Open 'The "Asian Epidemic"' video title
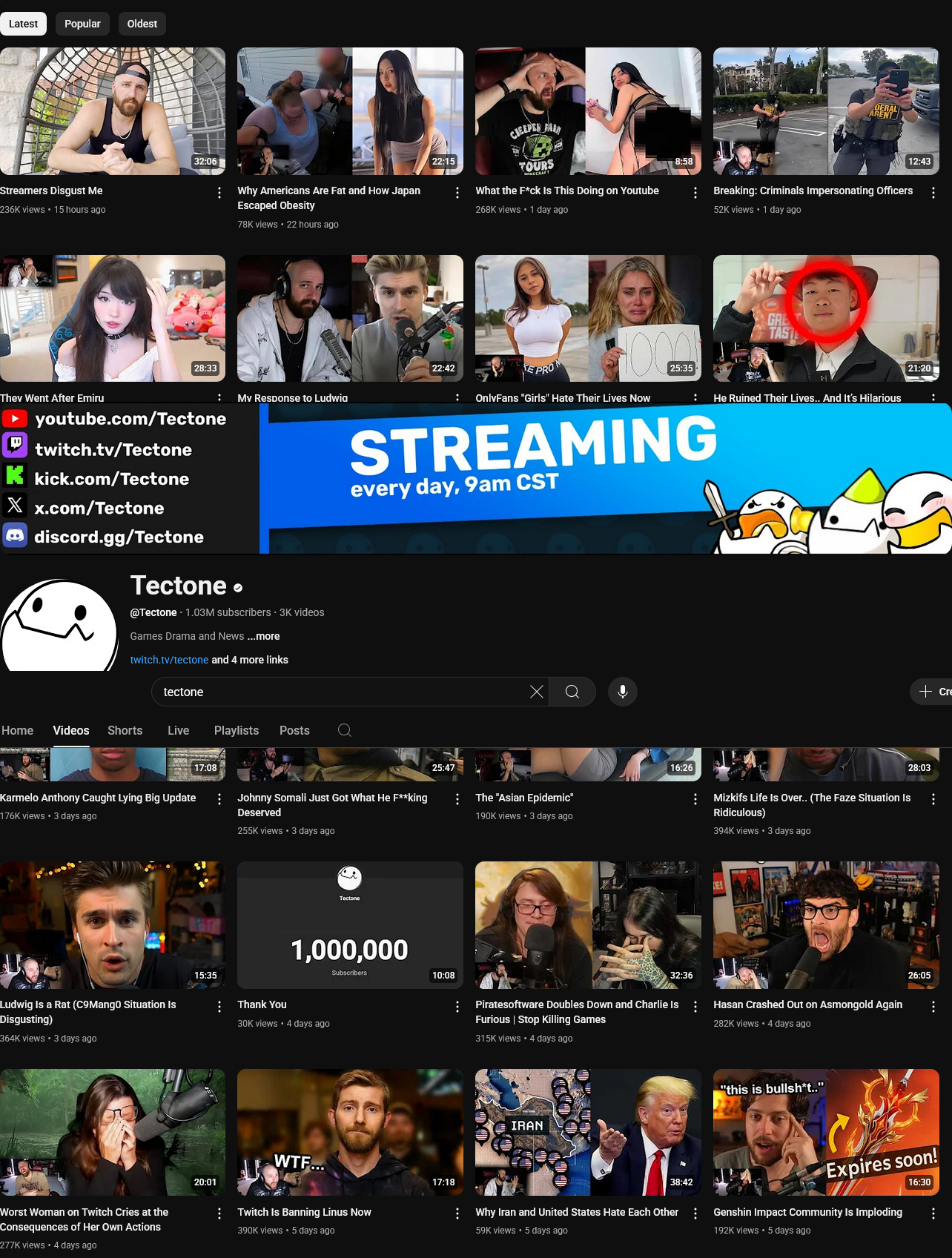Screen dimensions: 952x1258 tap(524, 798)
